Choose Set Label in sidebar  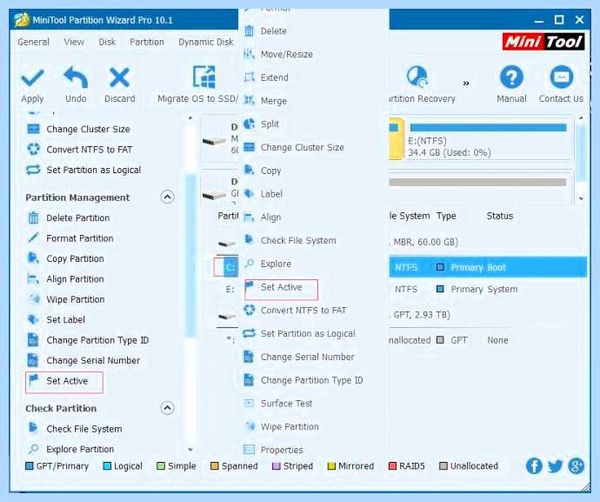(56, 319)
